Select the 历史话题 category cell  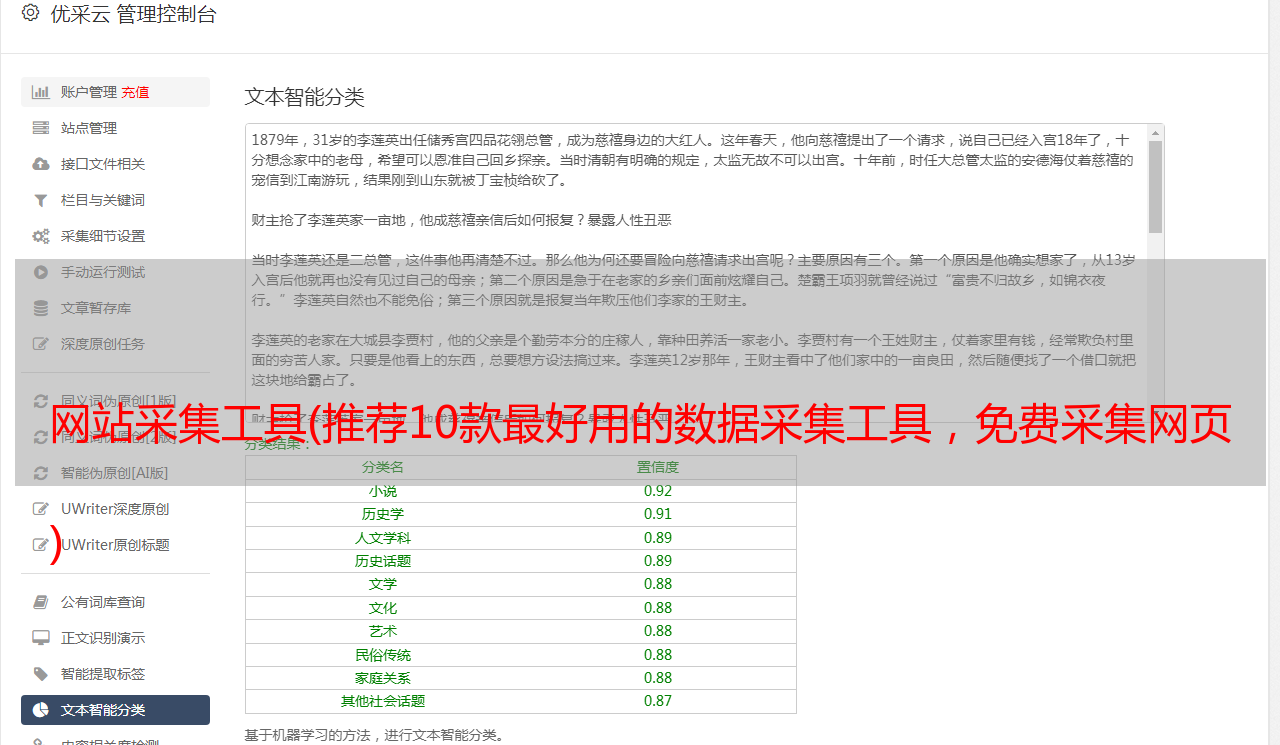tap(383, 561)
